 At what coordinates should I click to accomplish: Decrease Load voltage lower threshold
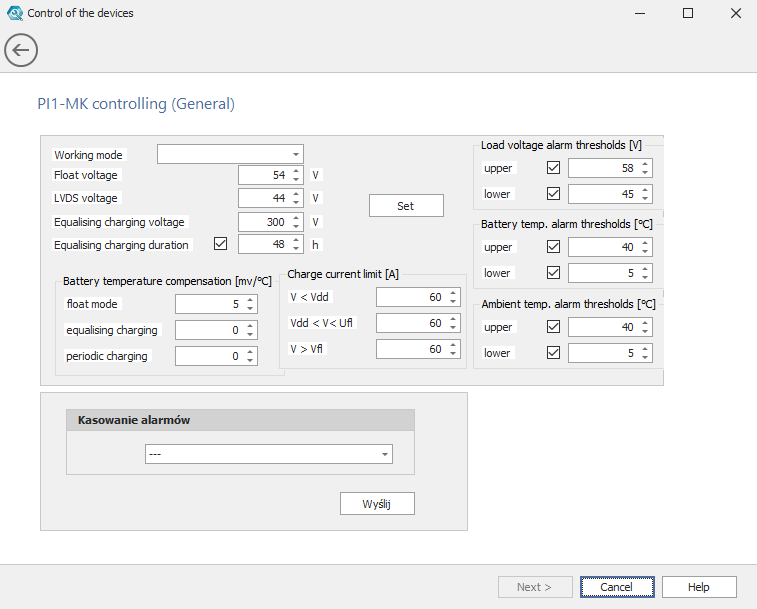(x=645, y=199)
